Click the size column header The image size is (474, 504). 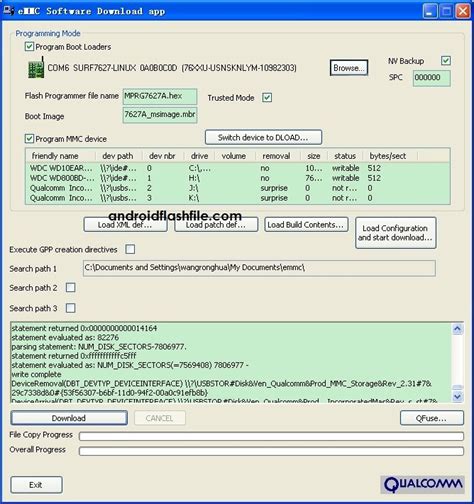click(314, 156)
